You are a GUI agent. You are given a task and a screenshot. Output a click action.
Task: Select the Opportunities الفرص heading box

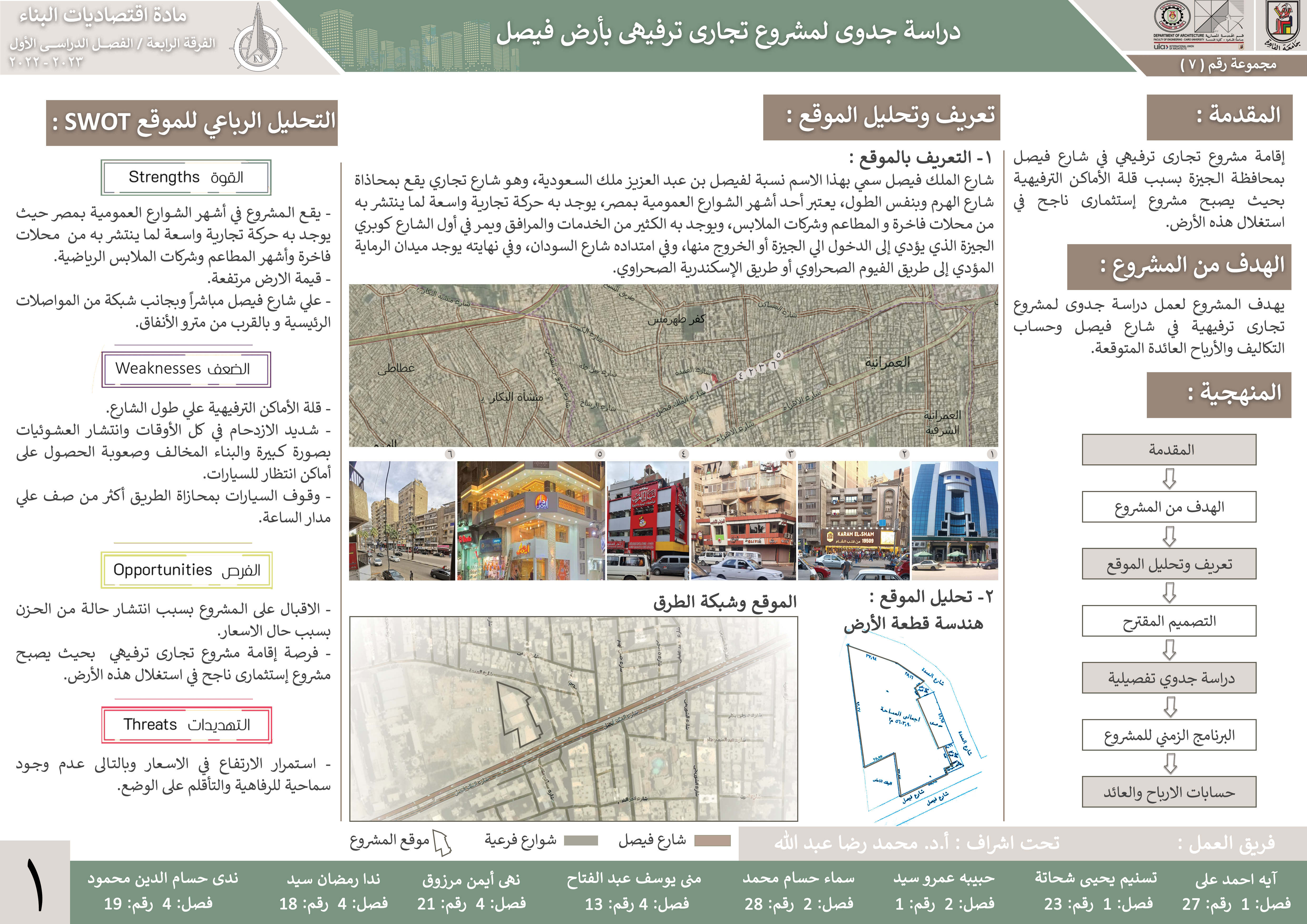[186, 569]
